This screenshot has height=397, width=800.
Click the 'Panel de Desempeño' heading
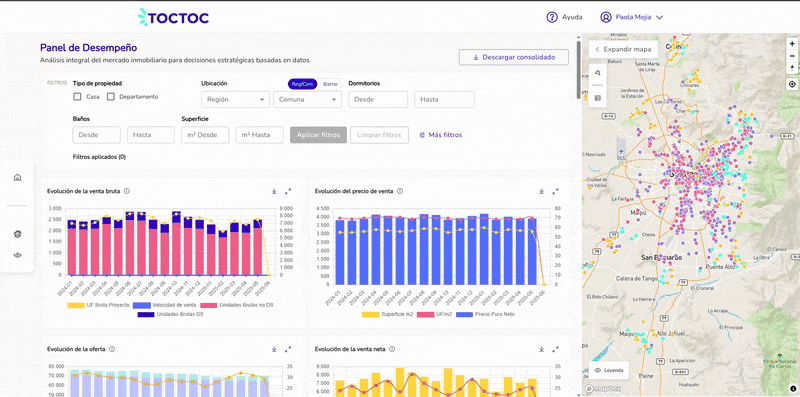pyautogui.click(x=88, y=48)
